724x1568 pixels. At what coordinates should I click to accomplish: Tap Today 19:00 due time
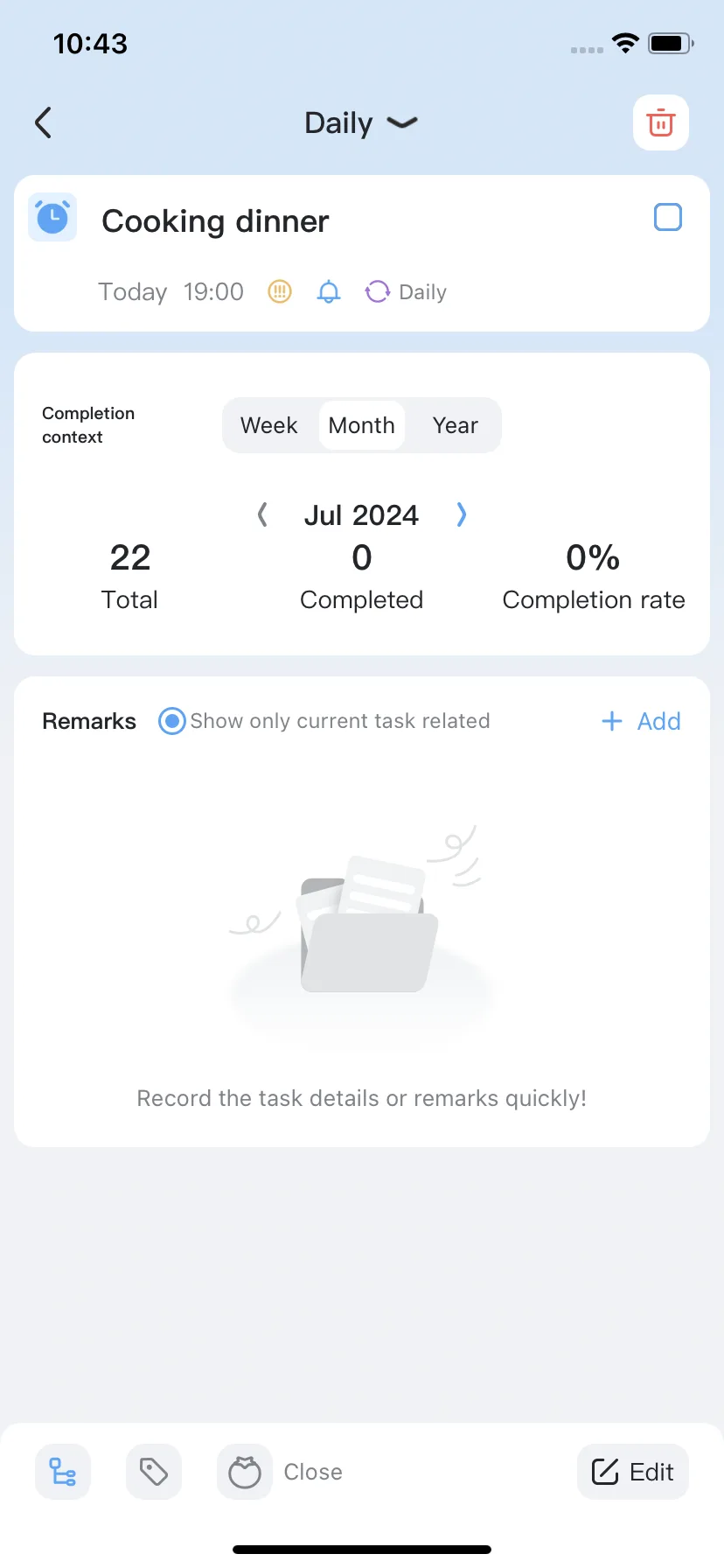pyautogui.click(x=171, y=291)
